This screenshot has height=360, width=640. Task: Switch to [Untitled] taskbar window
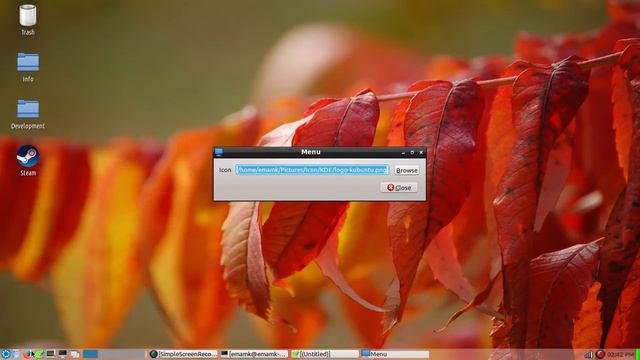pos(325,354)
